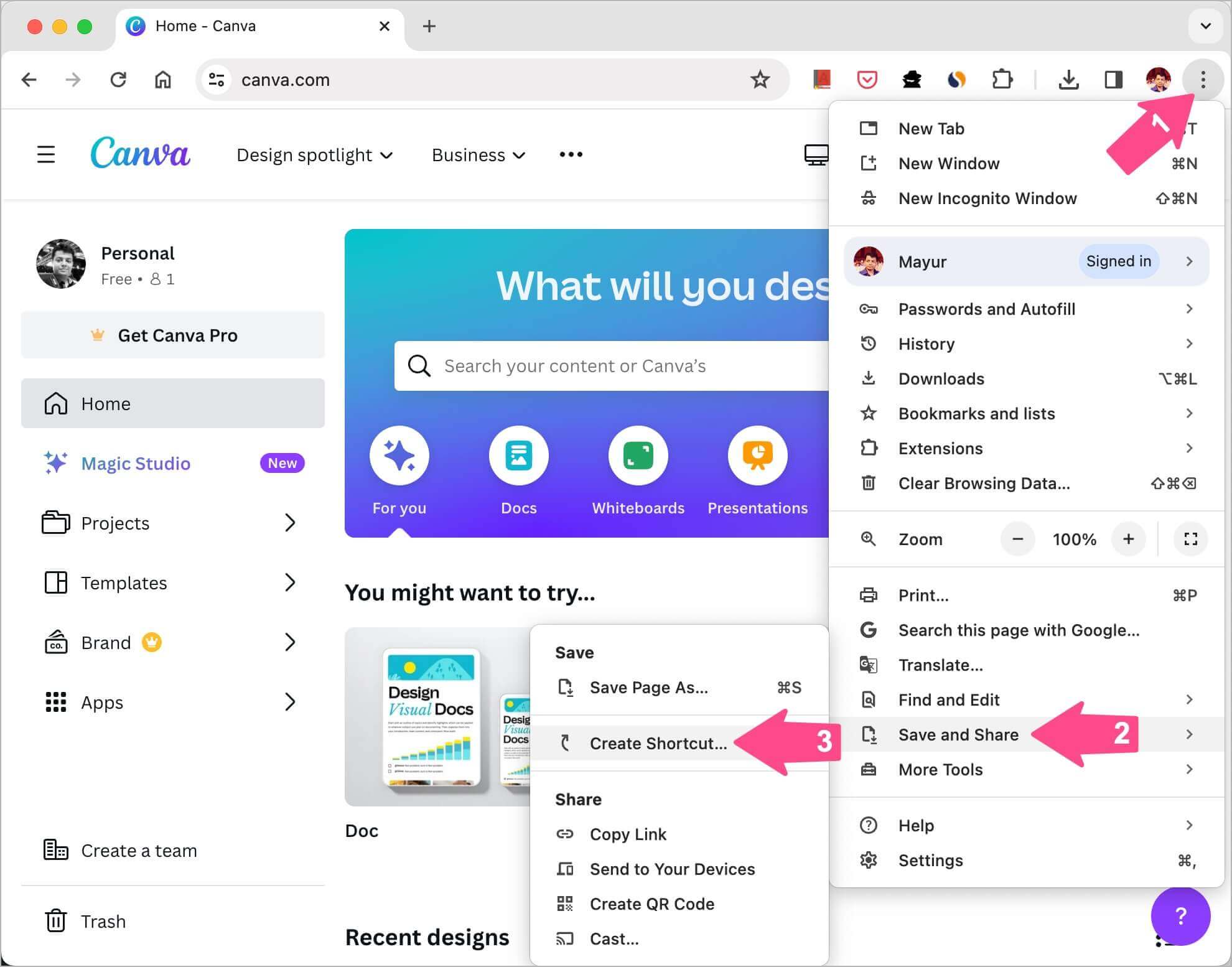Image resolution: width=1232 pixels, height=967 pixels.
Task: Select Search this page with Google
Action: [1027, 630]
